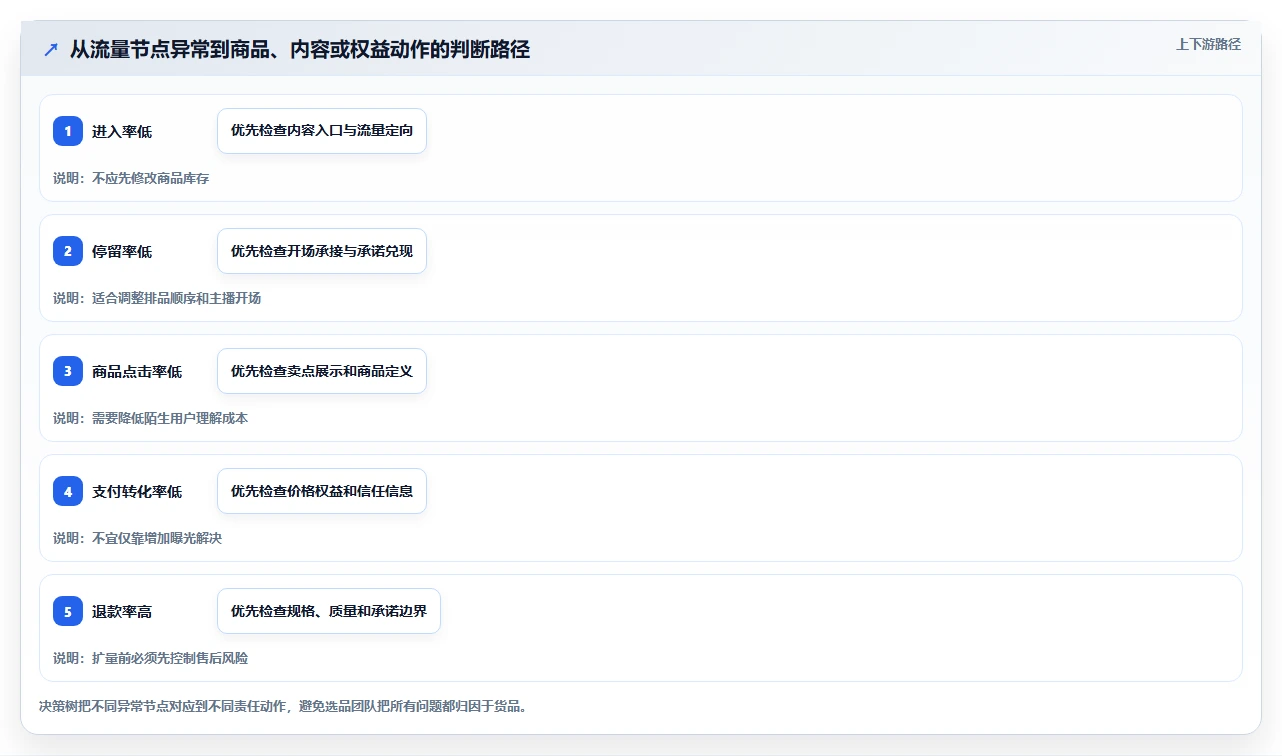Click the 支付转化率低 label
The image size is (1282, 756).
click(x=137, y=491)
